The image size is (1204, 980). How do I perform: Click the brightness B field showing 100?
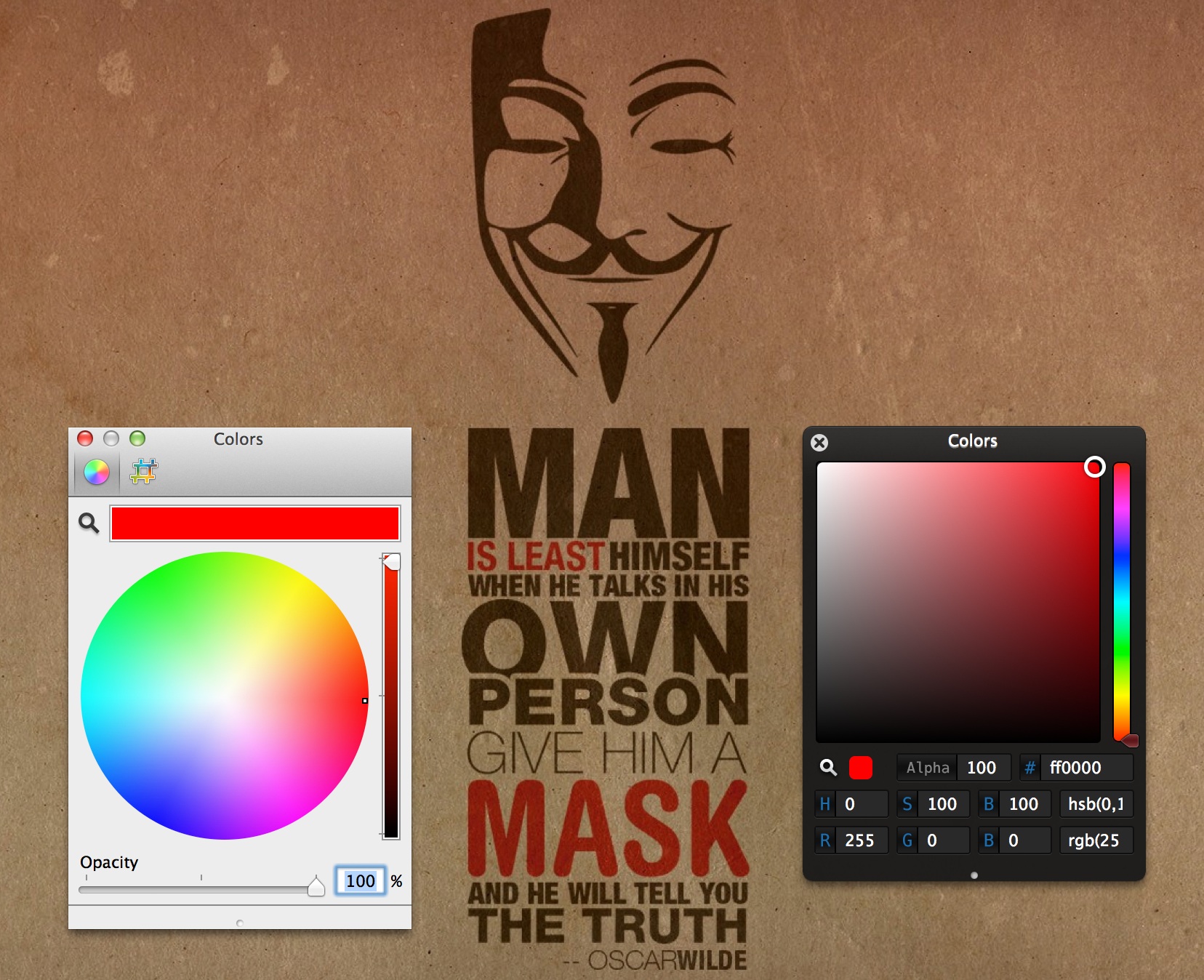(x=1024, y=804)
